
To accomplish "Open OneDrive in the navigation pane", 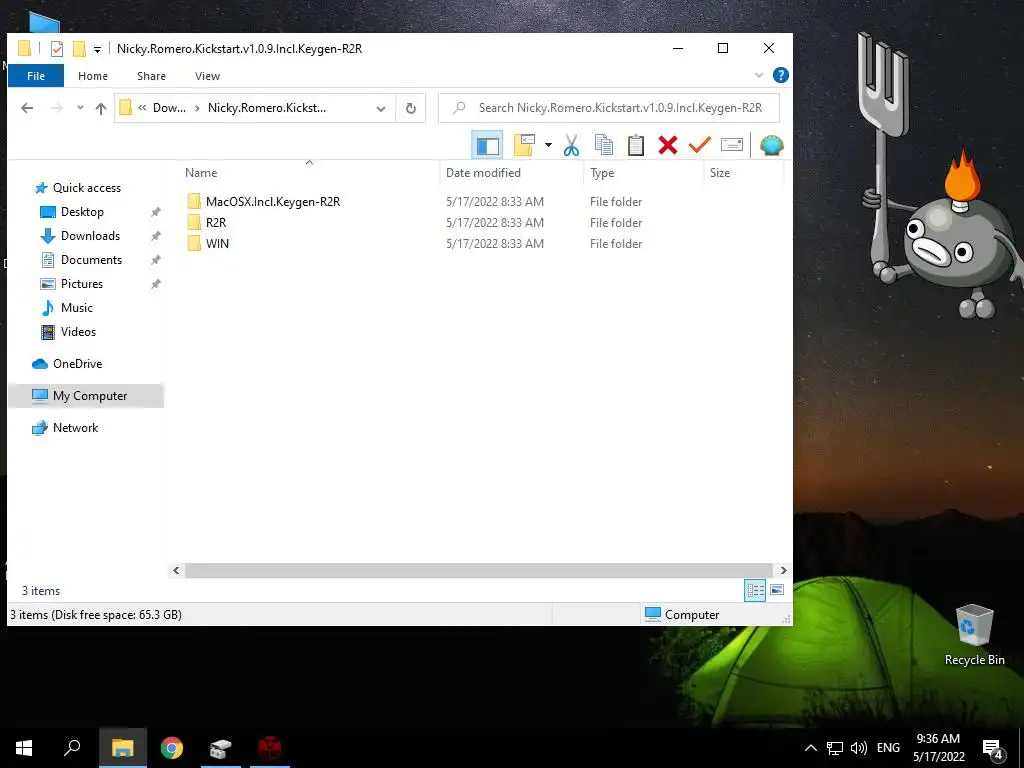I will tap(77, 364).
